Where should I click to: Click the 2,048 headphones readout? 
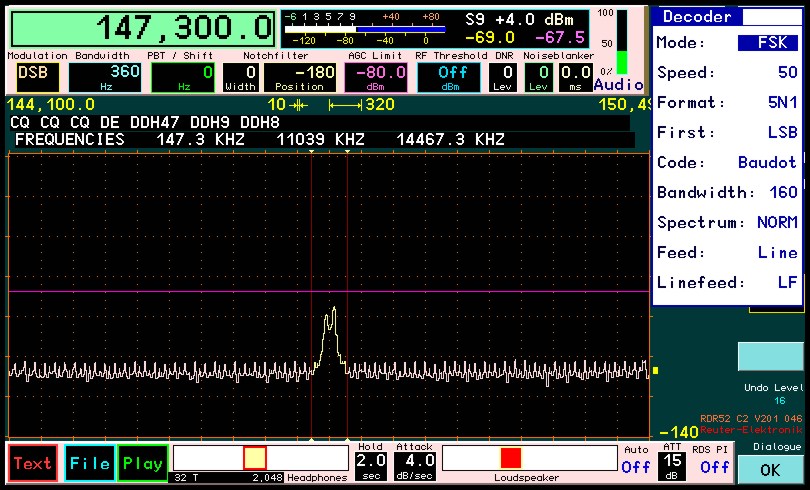267,478
